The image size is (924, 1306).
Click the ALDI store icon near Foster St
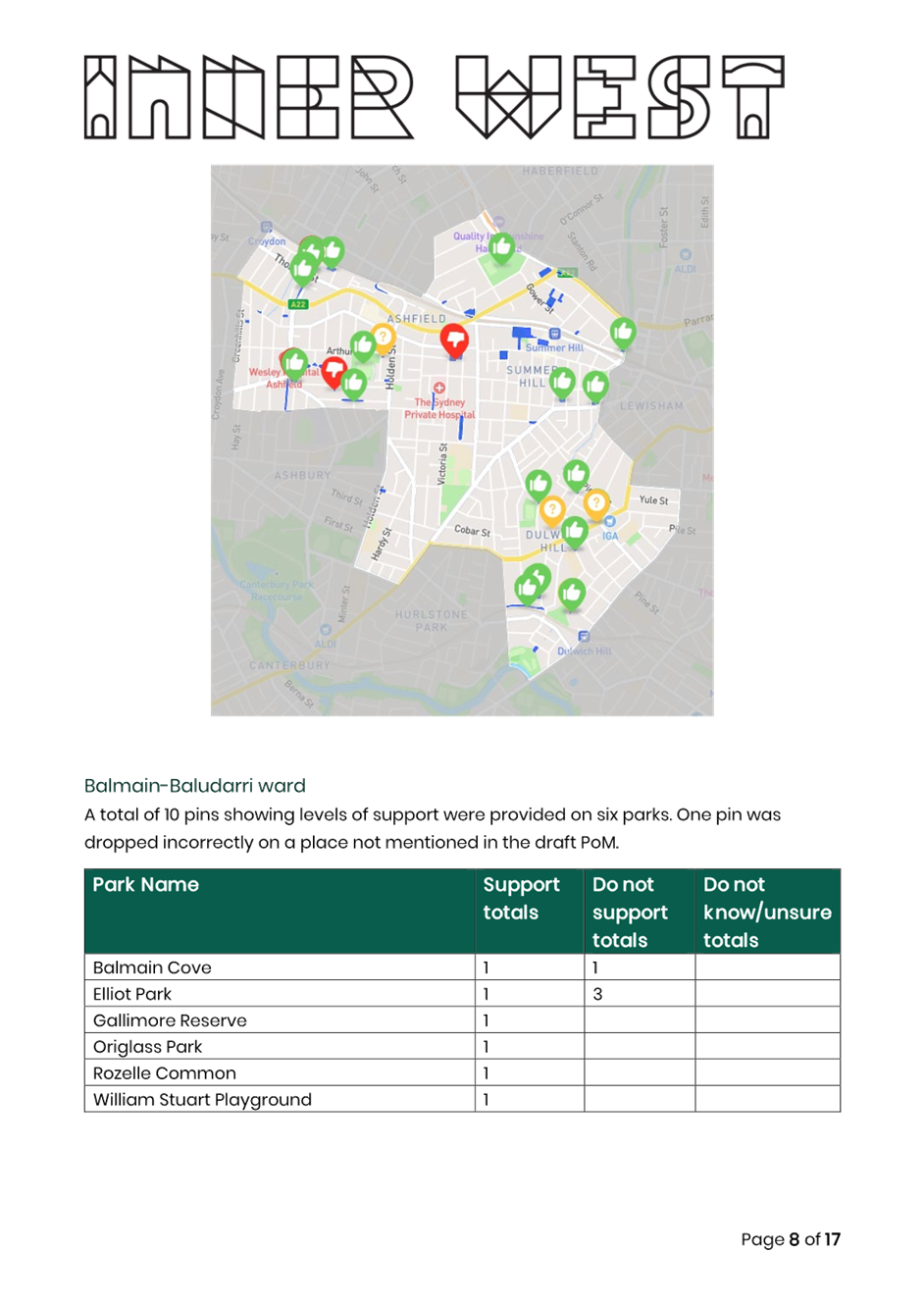tap(685, 254)
